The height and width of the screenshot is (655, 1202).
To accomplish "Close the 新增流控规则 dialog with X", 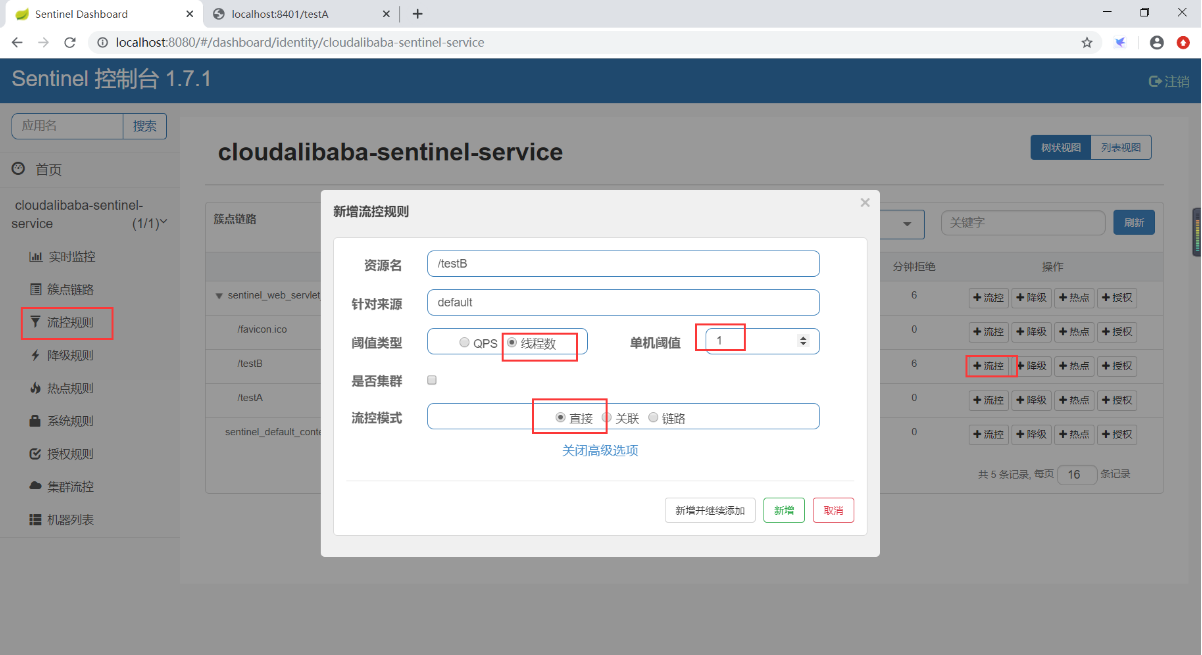I will coord(865,203).
